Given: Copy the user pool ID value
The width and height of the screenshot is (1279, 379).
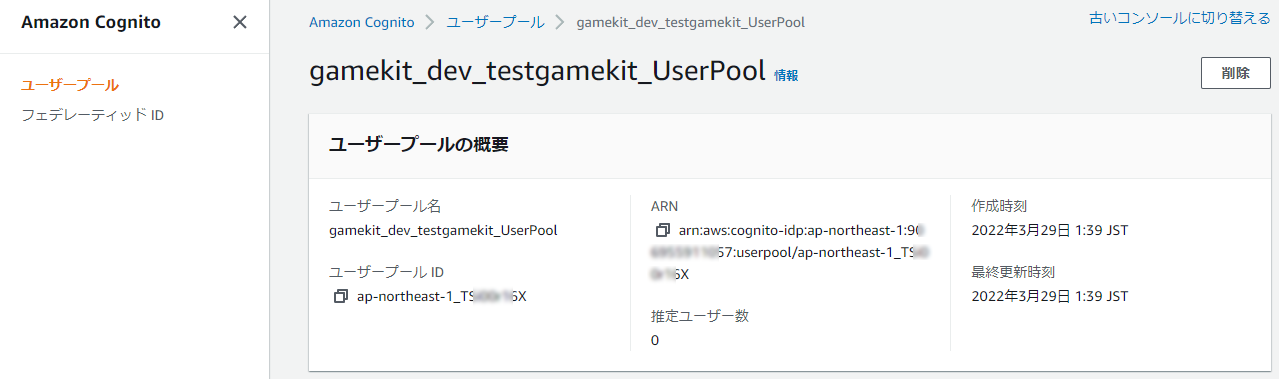Looking at the screenshot, I should (341, 296).
